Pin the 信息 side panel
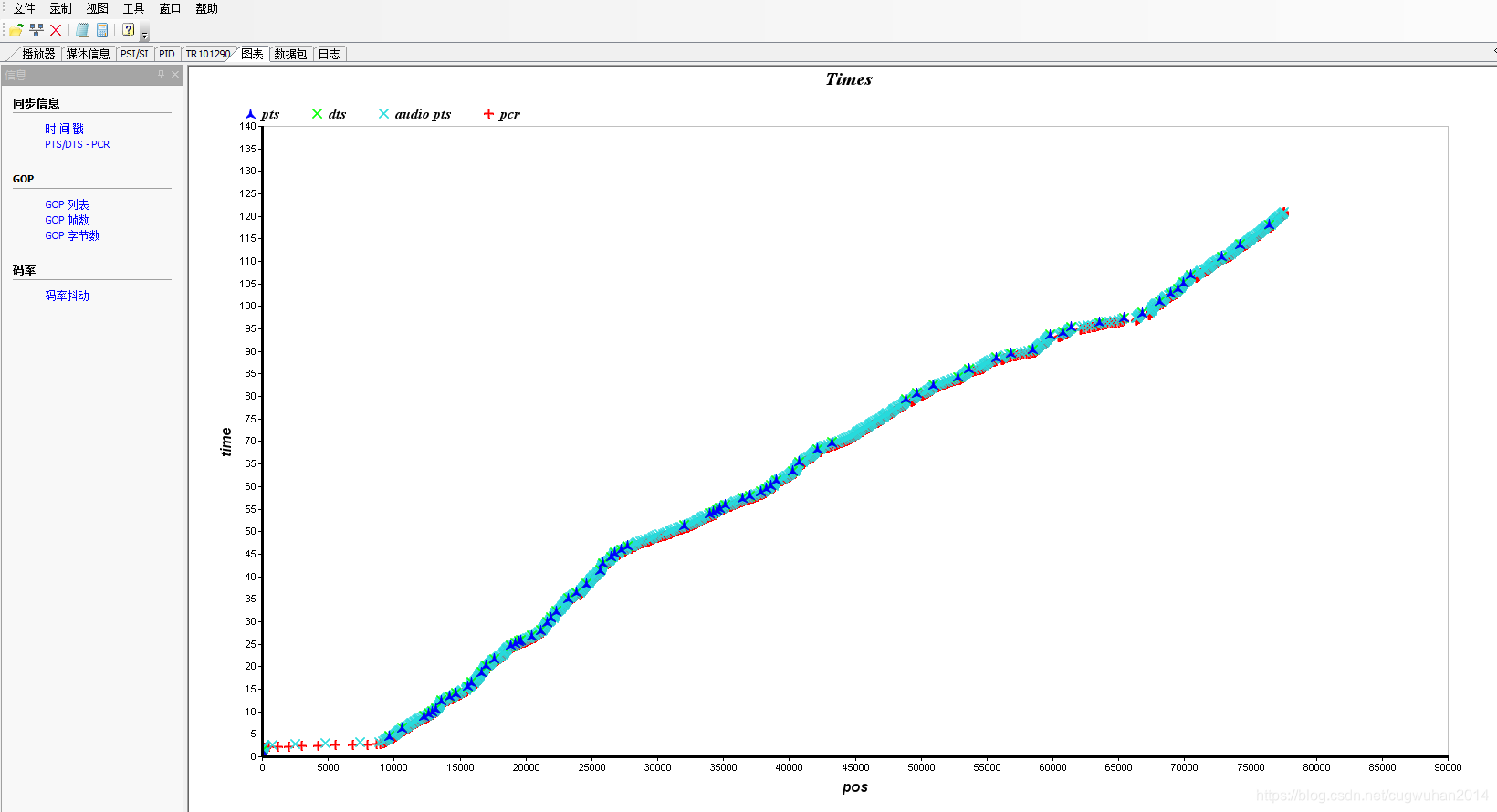The width and height of the screenshot is (1497, 812). pyautogui.click(x=162, y=75)
